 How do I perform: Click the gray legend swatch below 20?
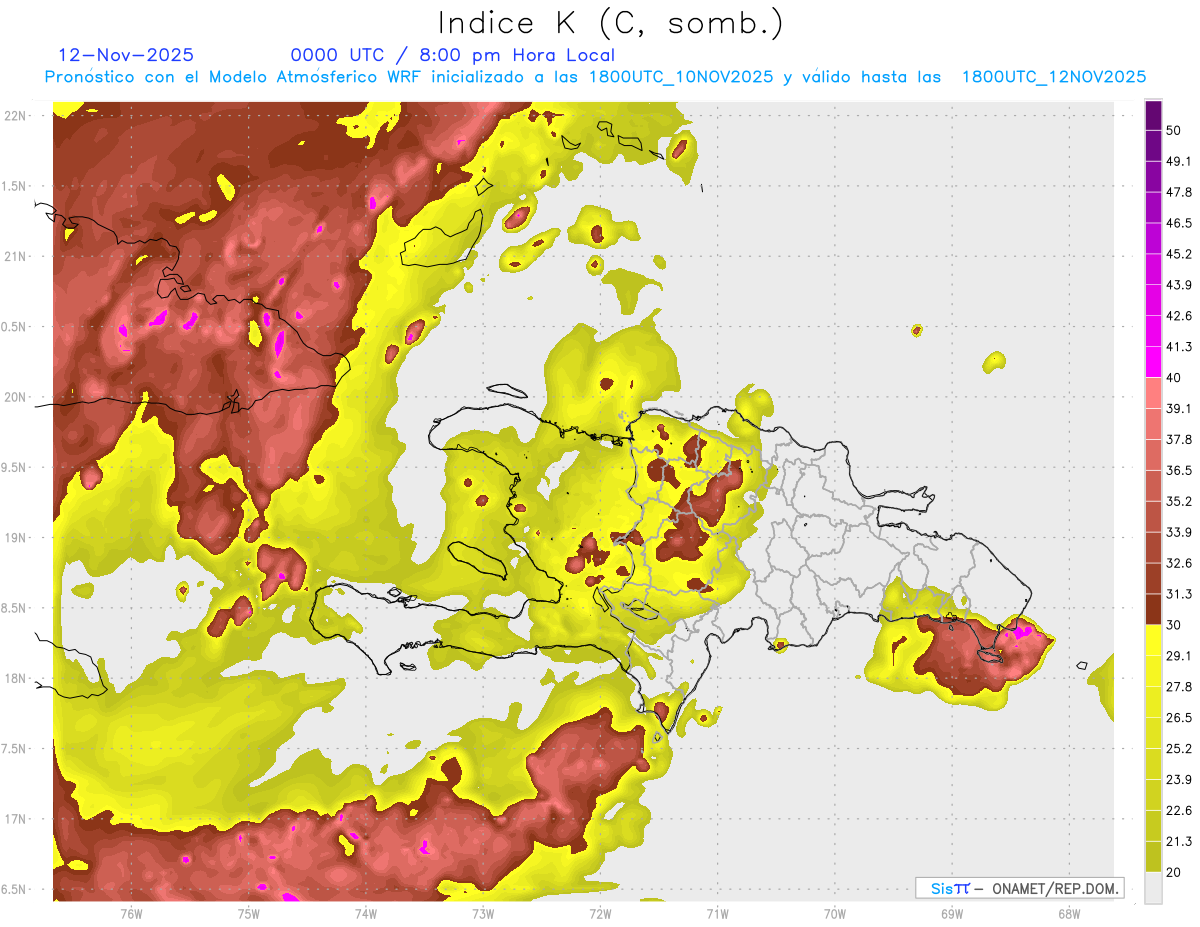pos(1153,888)
